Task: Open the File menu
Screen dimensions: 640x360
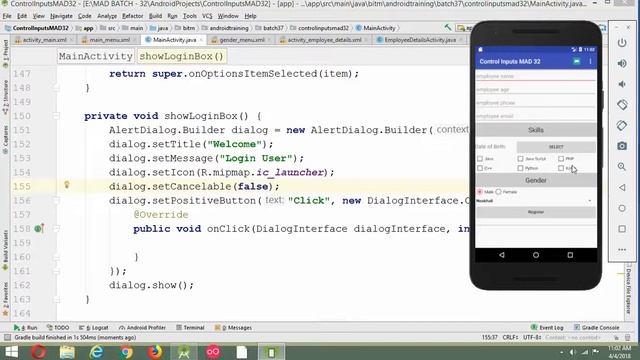Action: pos(7,16)
